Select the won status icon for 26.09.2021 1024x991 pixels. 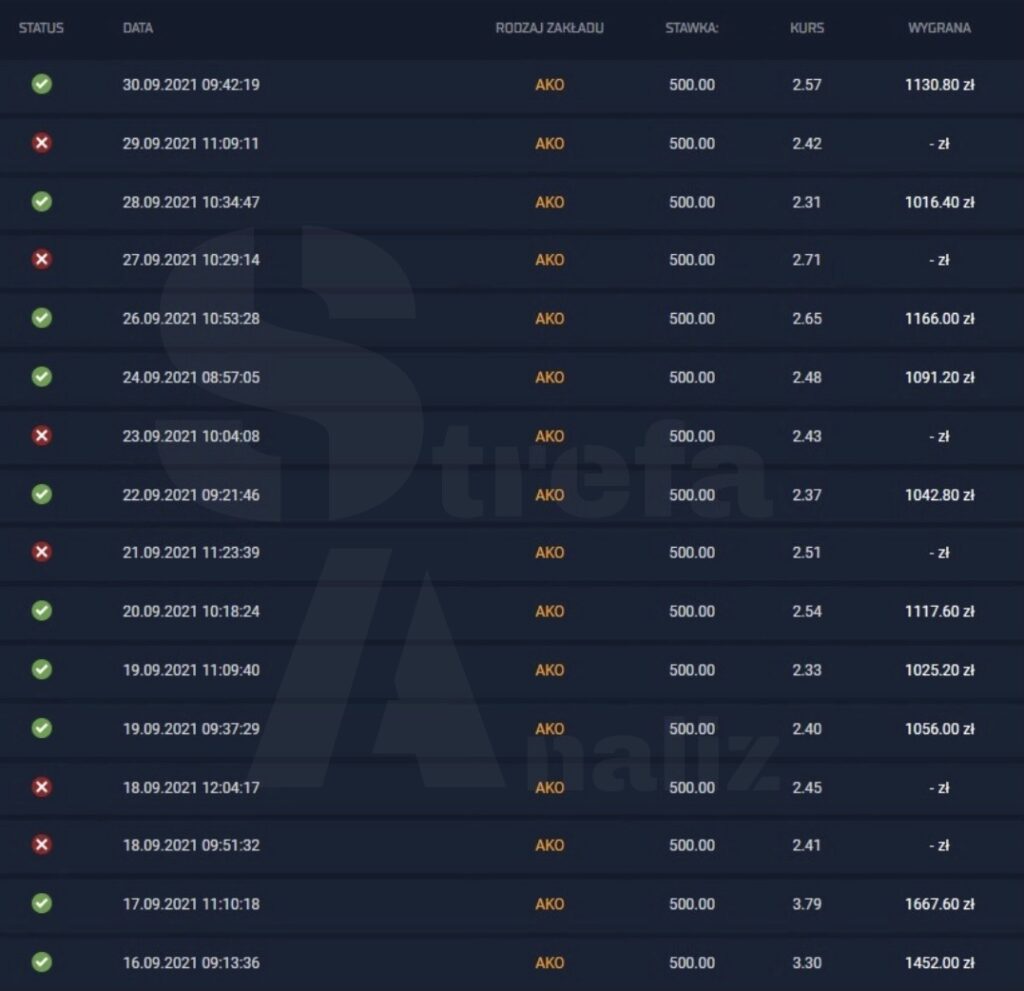pos(42,318)
